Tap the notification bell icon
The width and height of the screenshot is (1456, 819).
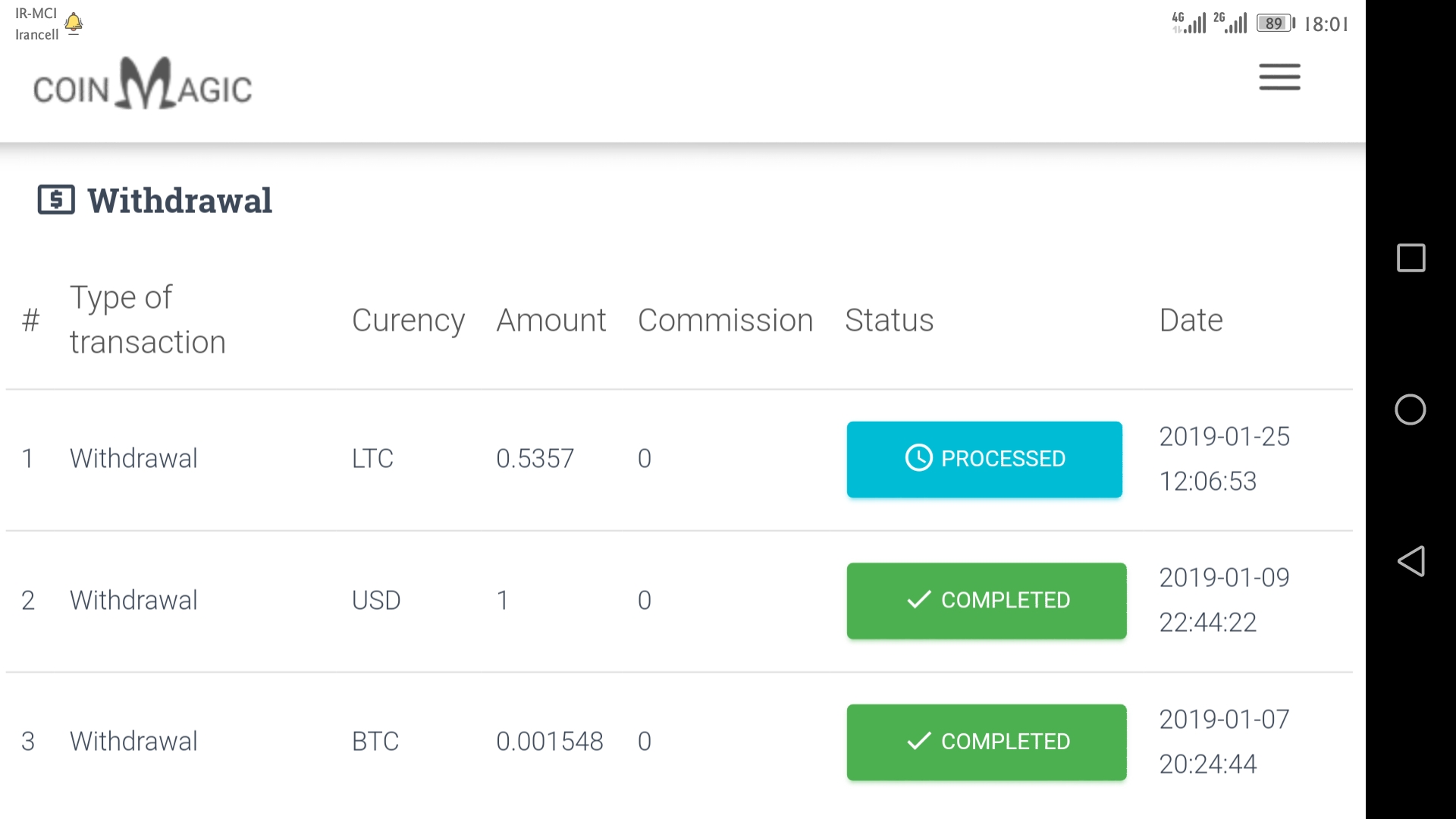pyautogui.click(x=74, y=24)
